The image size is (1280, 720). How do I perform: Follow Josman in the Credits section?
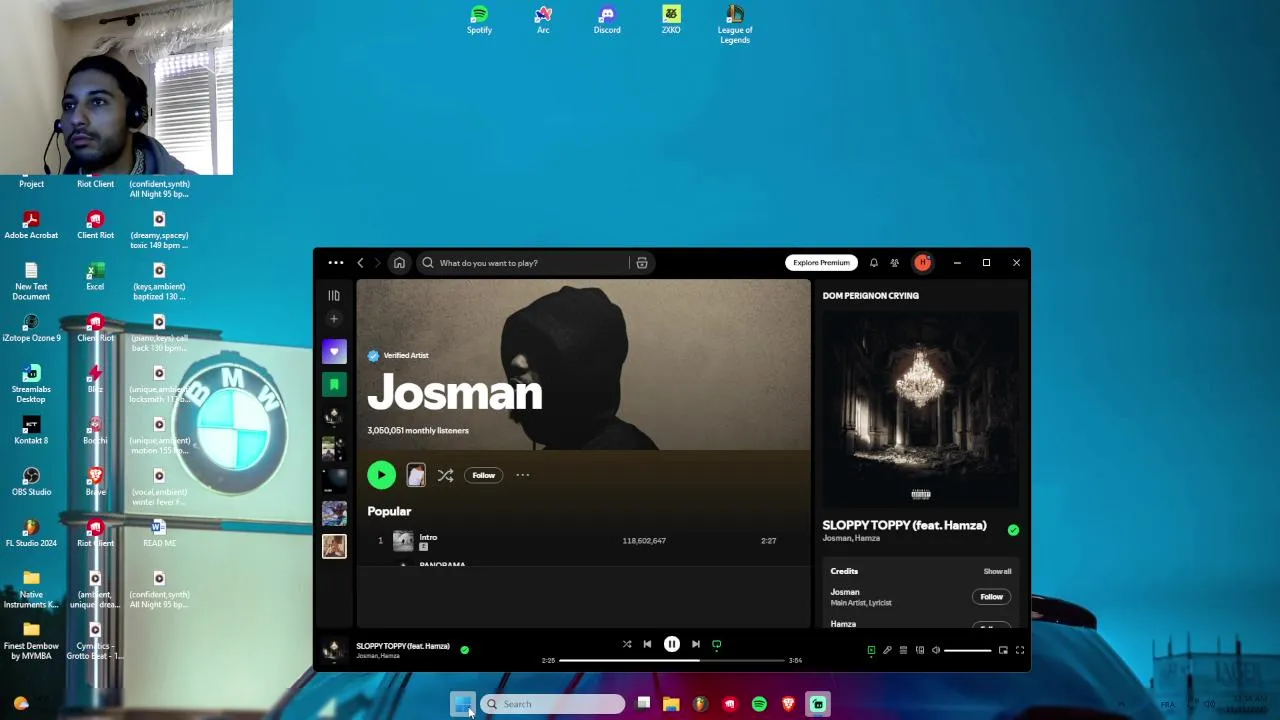[991, 597]
